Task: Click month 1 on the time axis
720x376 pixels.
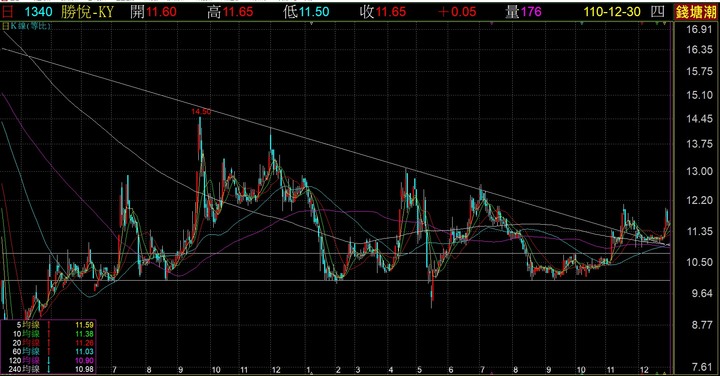Action: (309, 370)
